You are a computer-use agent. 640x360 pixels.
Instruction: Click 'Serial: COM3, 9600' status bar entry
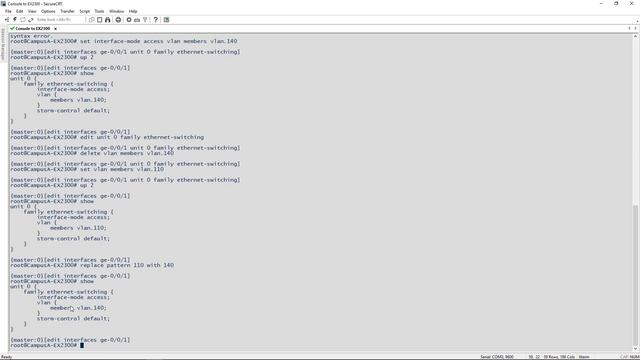click(497, 357)
